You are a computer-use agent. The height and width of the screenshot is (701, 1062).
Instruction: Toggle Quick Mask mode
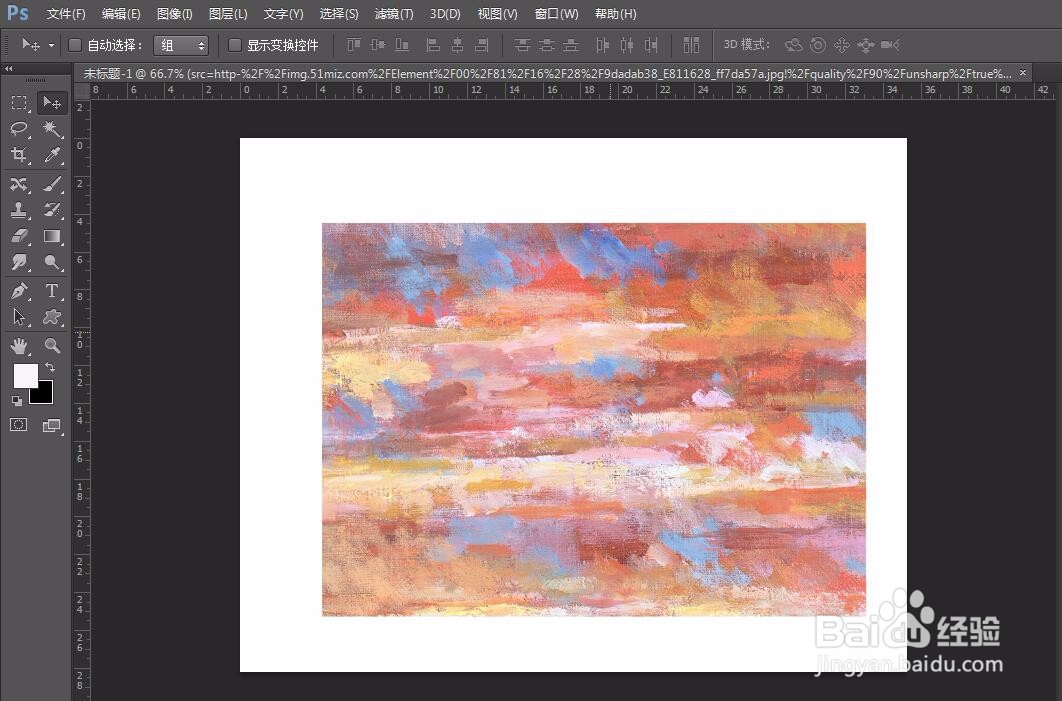19,425
